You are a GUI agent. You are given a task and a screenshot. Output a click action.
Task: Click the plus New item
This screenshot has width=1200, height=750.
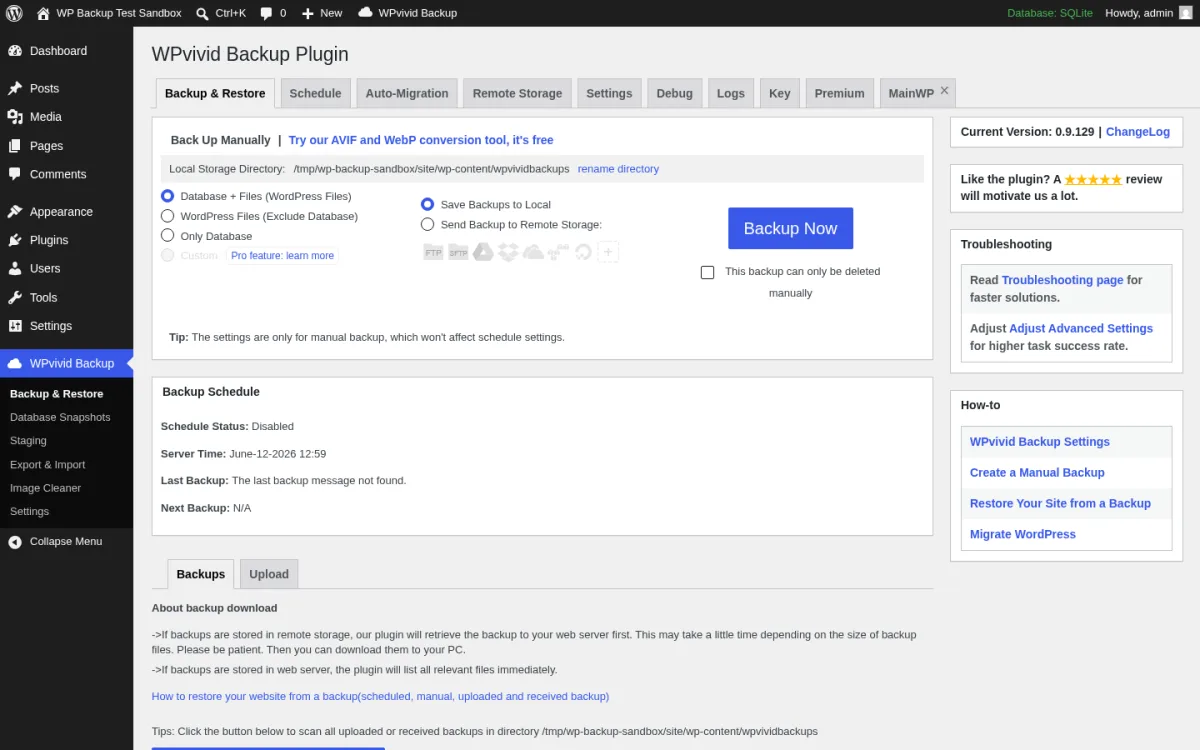click(321, 13)
